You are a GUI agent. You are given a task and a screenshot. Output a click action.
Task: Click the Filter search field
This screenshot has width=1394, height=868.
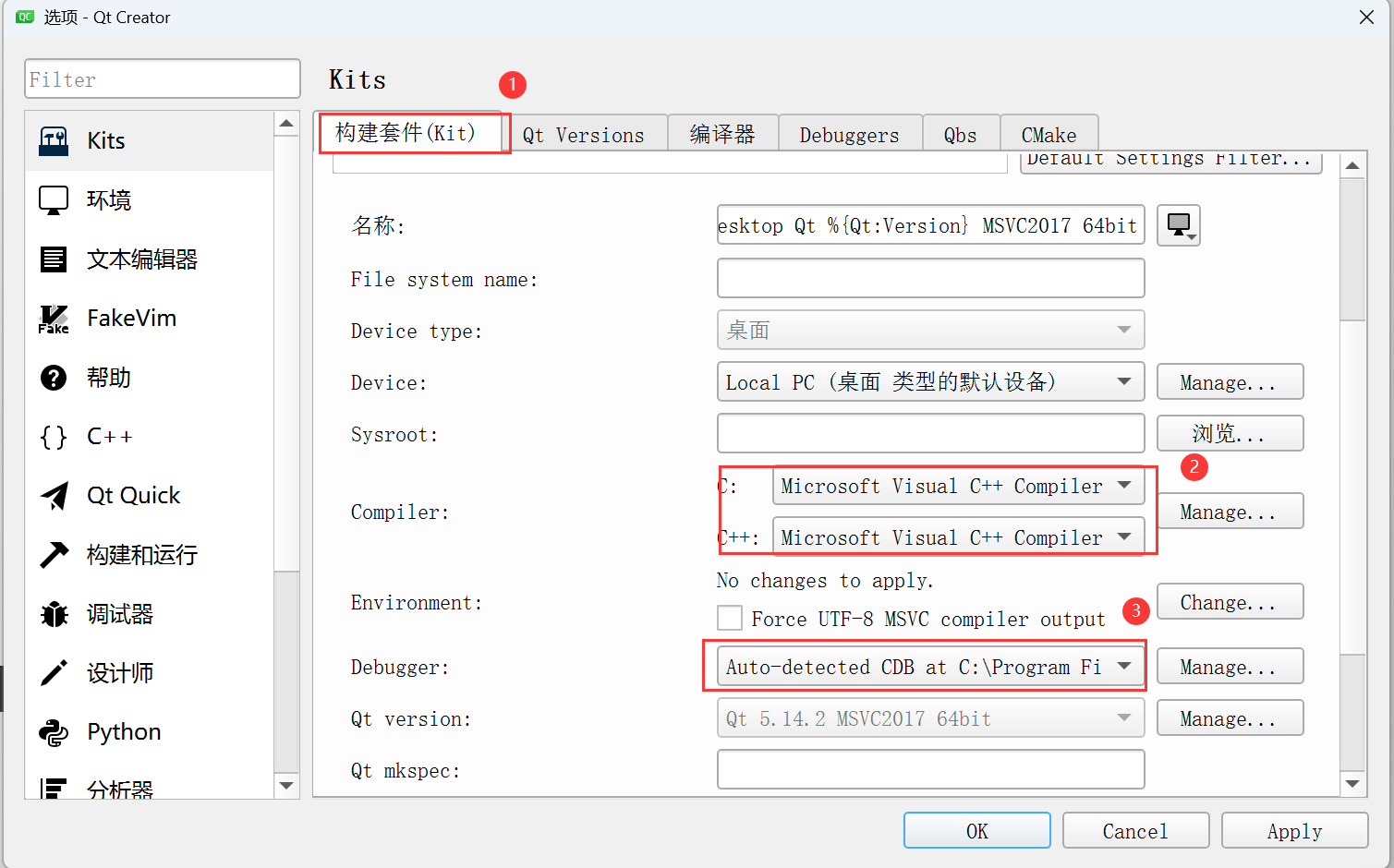163,78
